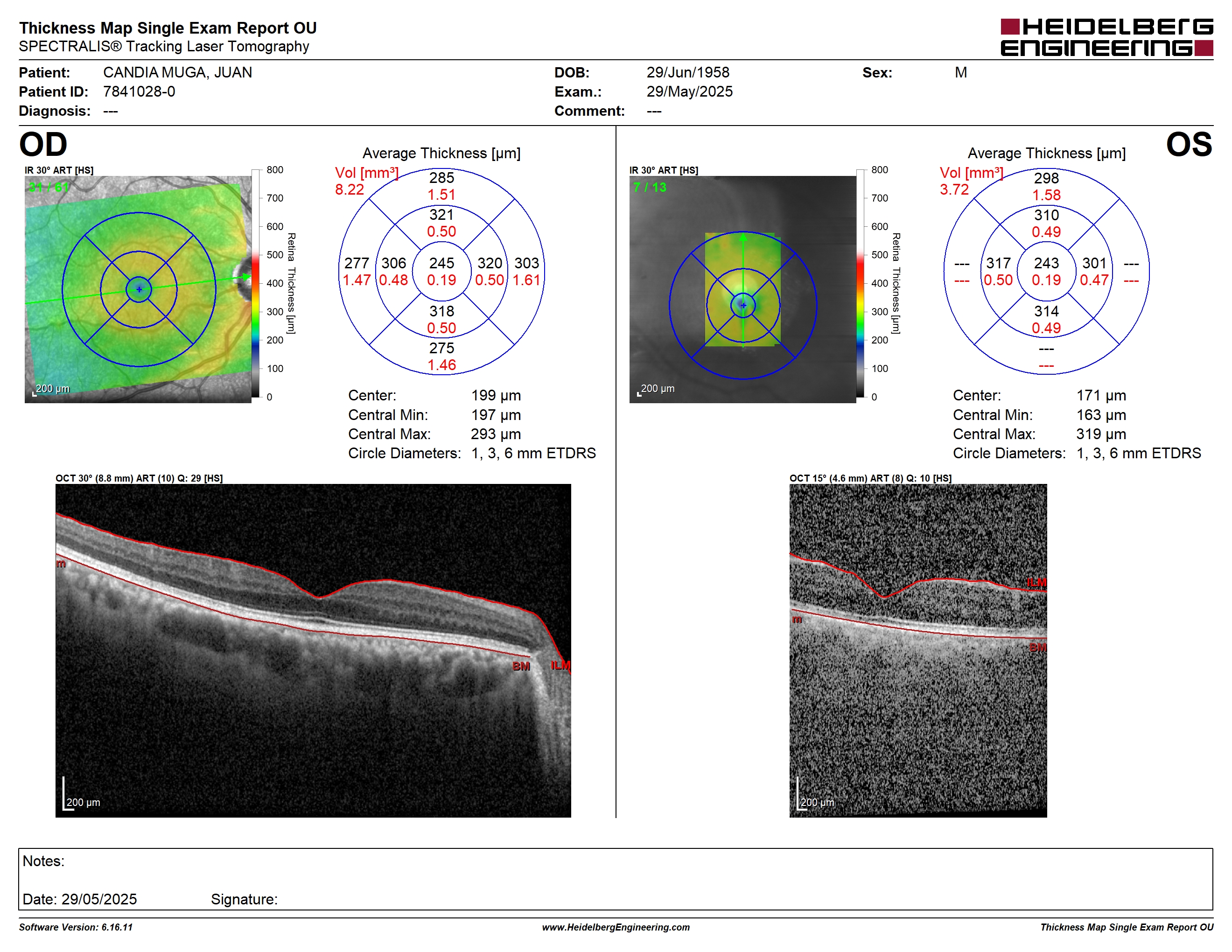Screen dimensions: 1232x952
Task: Click the DOB value 29/Jun/1958
Action: click(x=688, y=73)
